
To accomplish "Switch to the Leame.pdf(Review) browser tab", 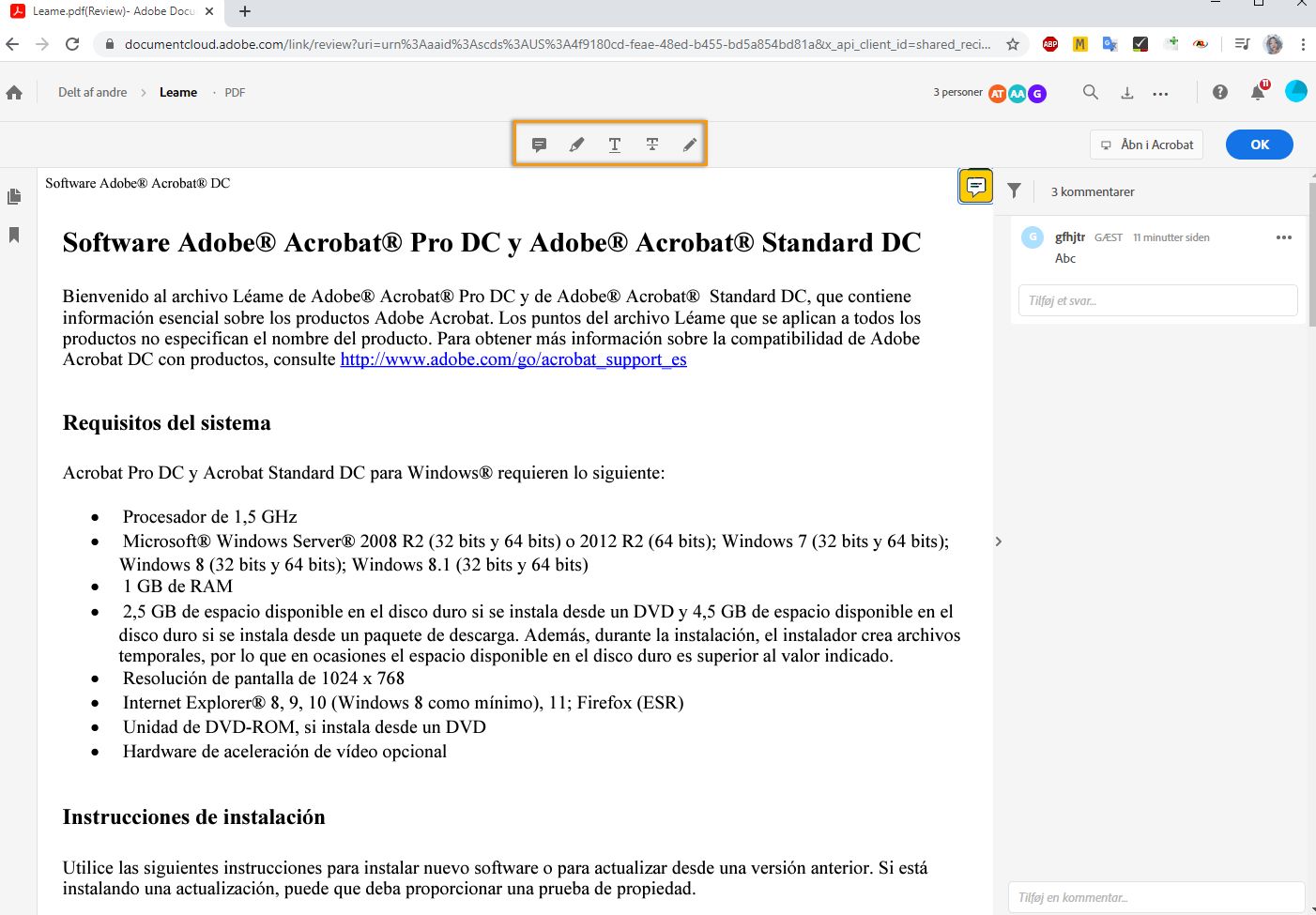I will (x=113, y=12).
